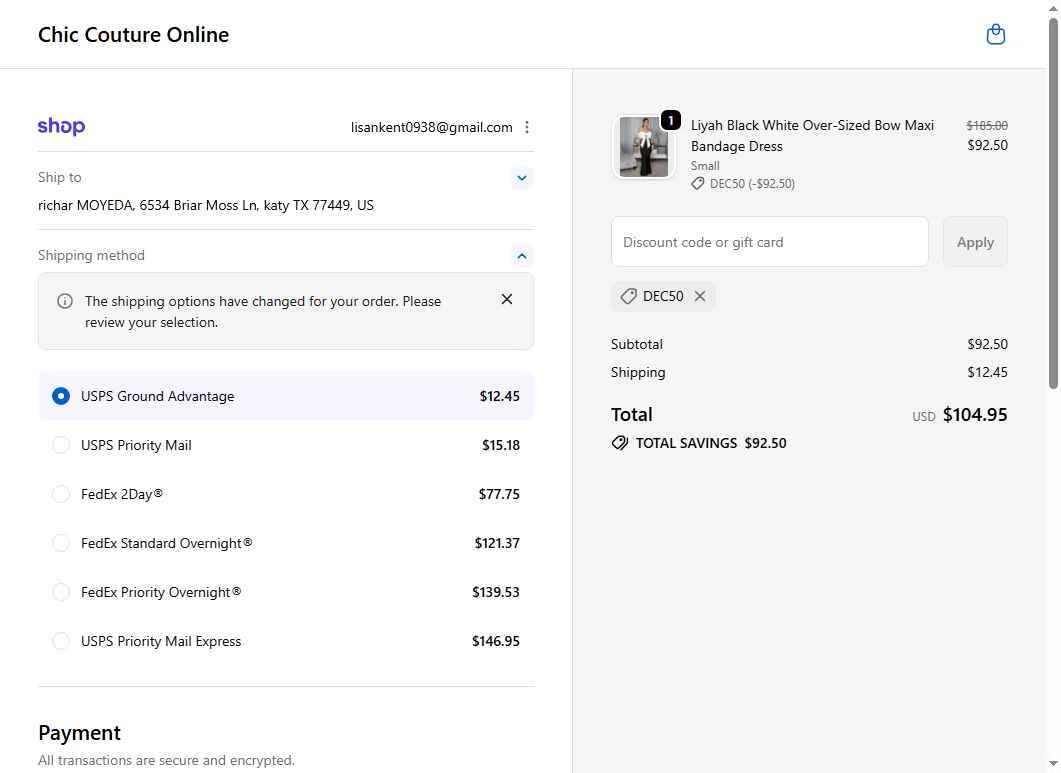Image resolution: width=1061 pixels, height=773 pixels.
Task: Click the Small size label
Action: (704, 166)
